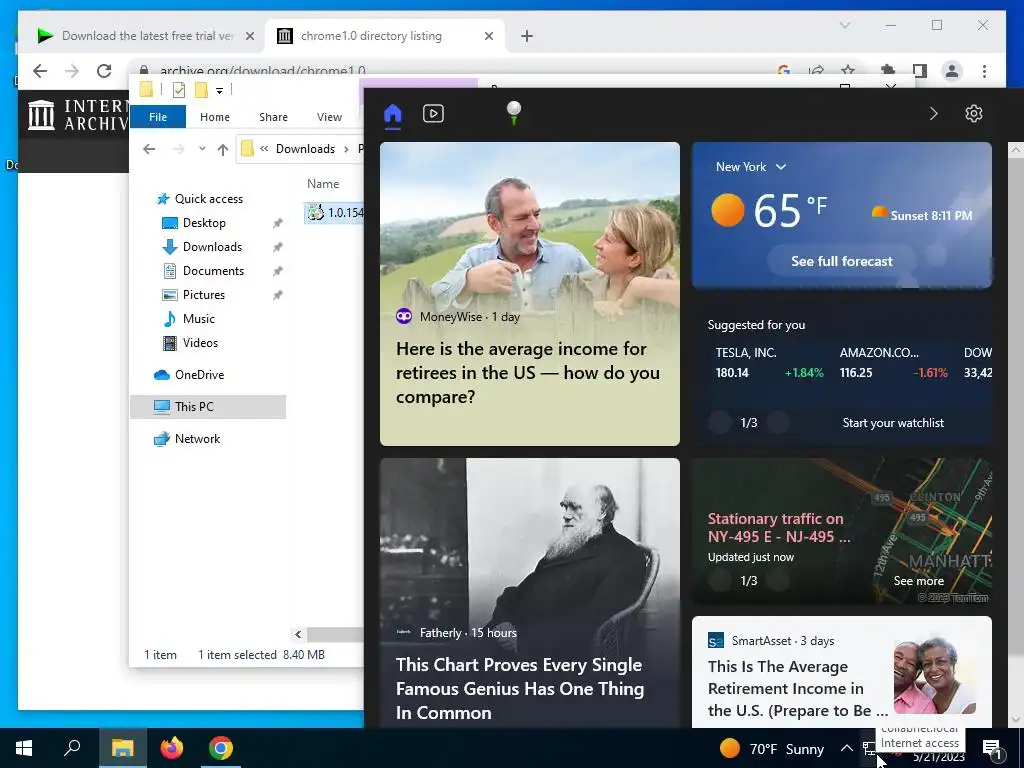Select Pictures in Explorer navigation pane
Screen dimensions: 1024x768
(203, 295)
